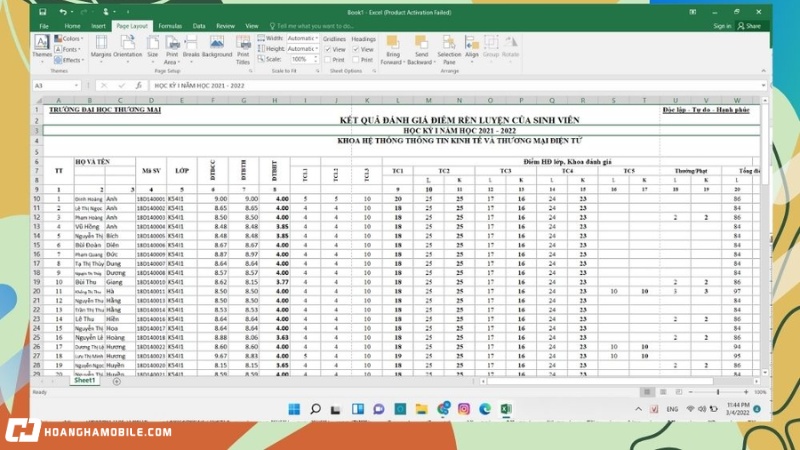The width and height of the screenshot is (800, 450).
Task: Click in the formula bar text
Action: (x=454, y=86)
